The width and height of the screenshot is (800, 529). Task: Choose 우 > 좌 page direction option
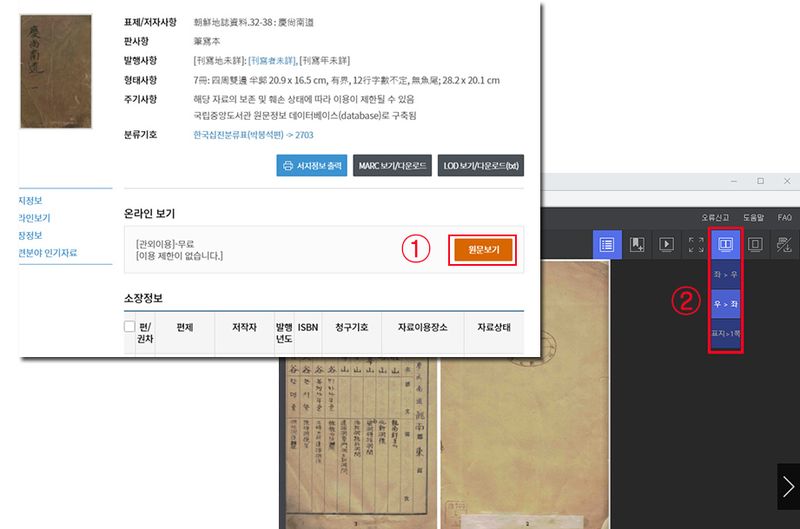726,303
